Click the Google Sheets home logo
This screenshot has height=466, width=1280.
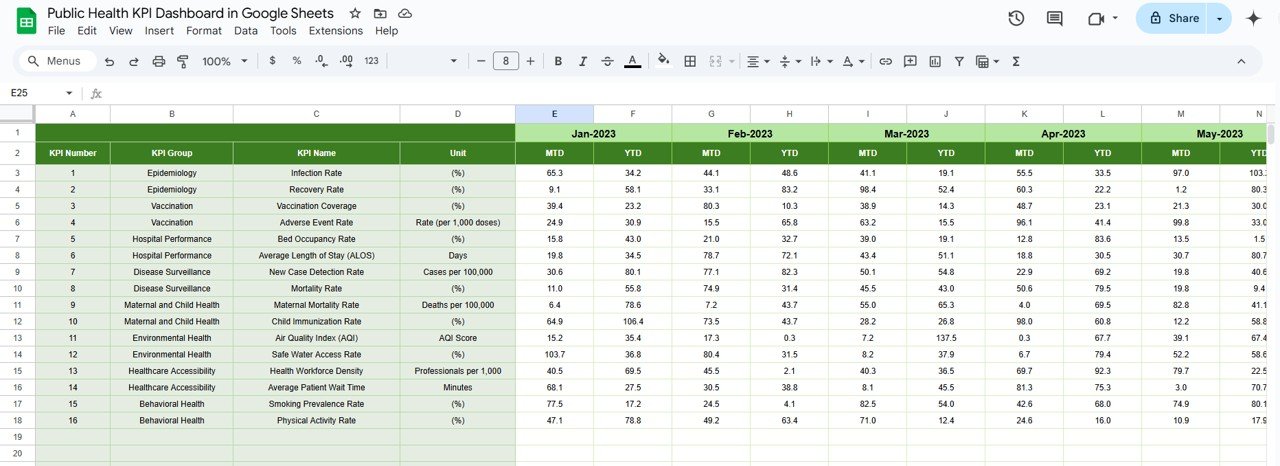tap(26, 21)
